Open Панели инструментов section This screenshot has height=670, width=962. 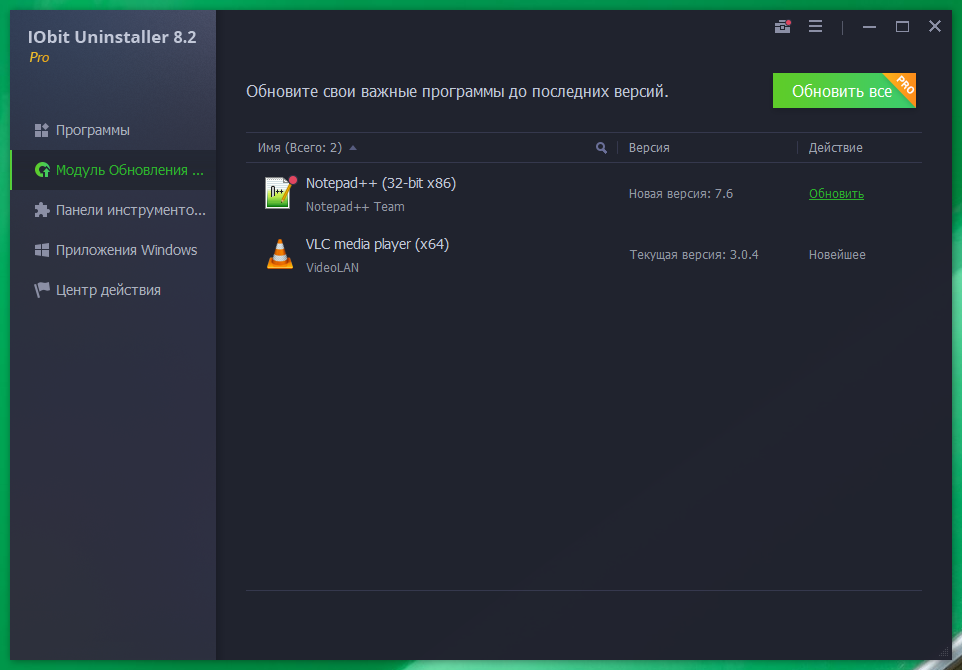pyautogui.click(x=113, y=210)
